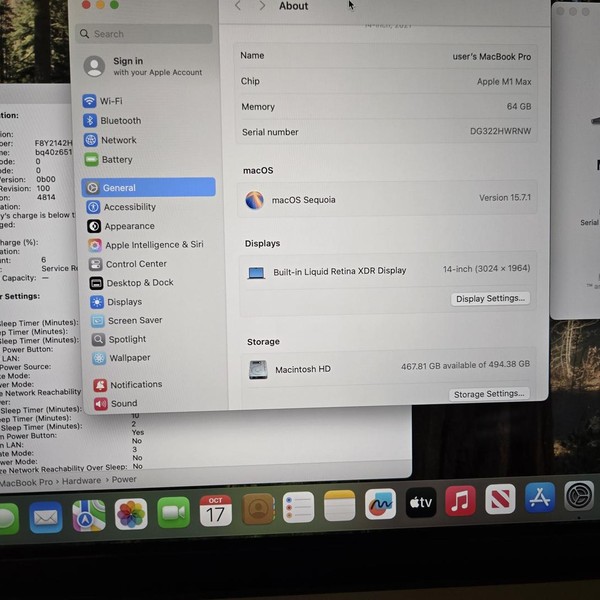The height and width of the screenshot is (600, 600).
Task: Open the Desktop & Dock icon
Action: [96, 283]
